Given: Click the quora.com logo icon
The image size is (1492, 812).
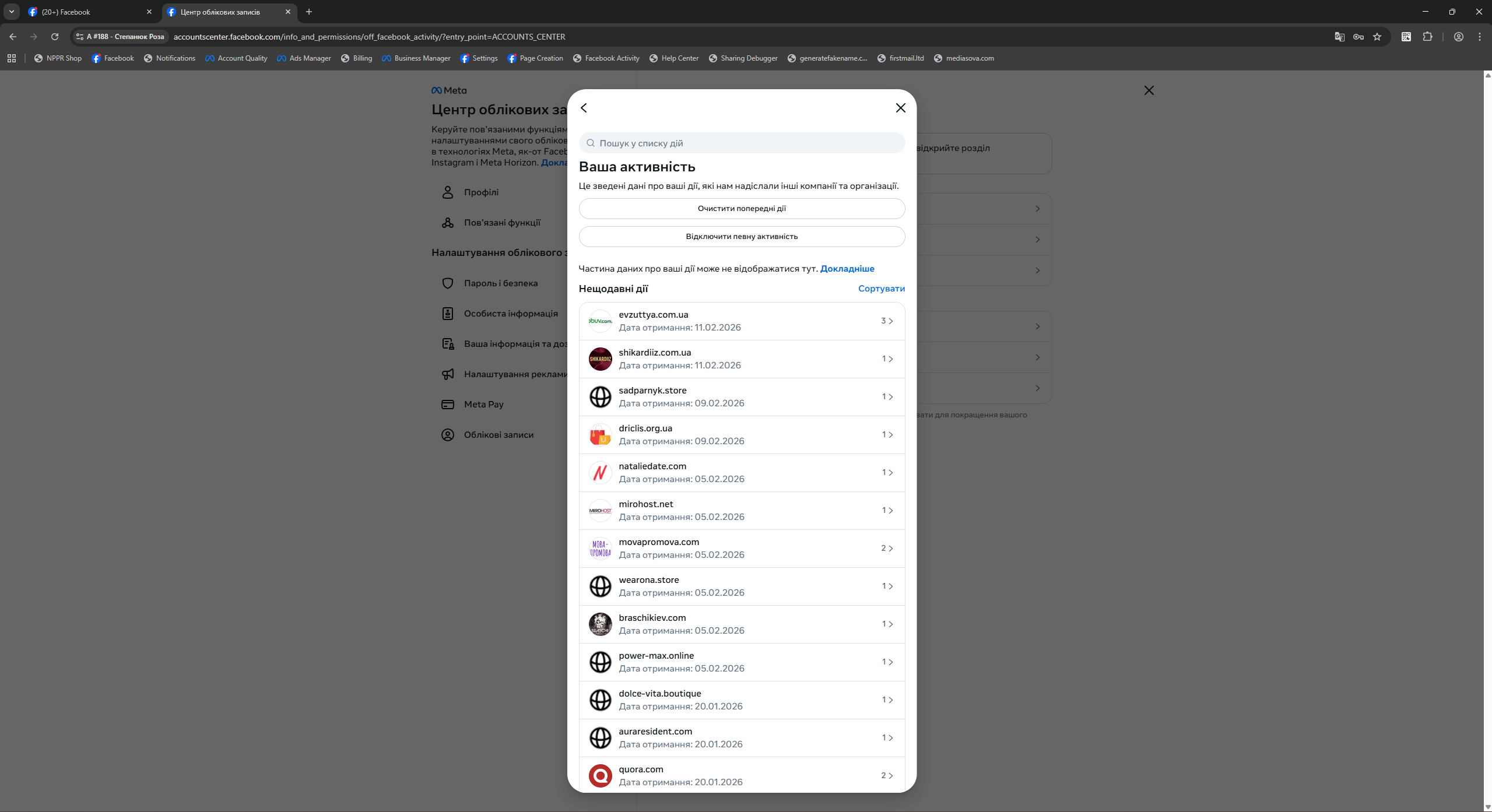Looking at the screenshot, I should [600, 775].
